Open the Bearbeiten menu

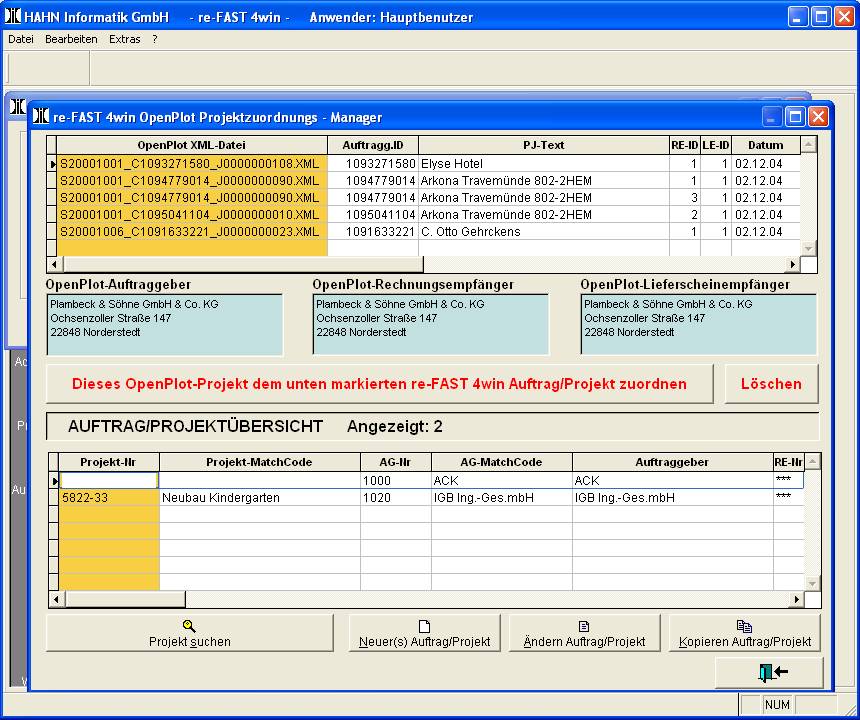(71, 39)
